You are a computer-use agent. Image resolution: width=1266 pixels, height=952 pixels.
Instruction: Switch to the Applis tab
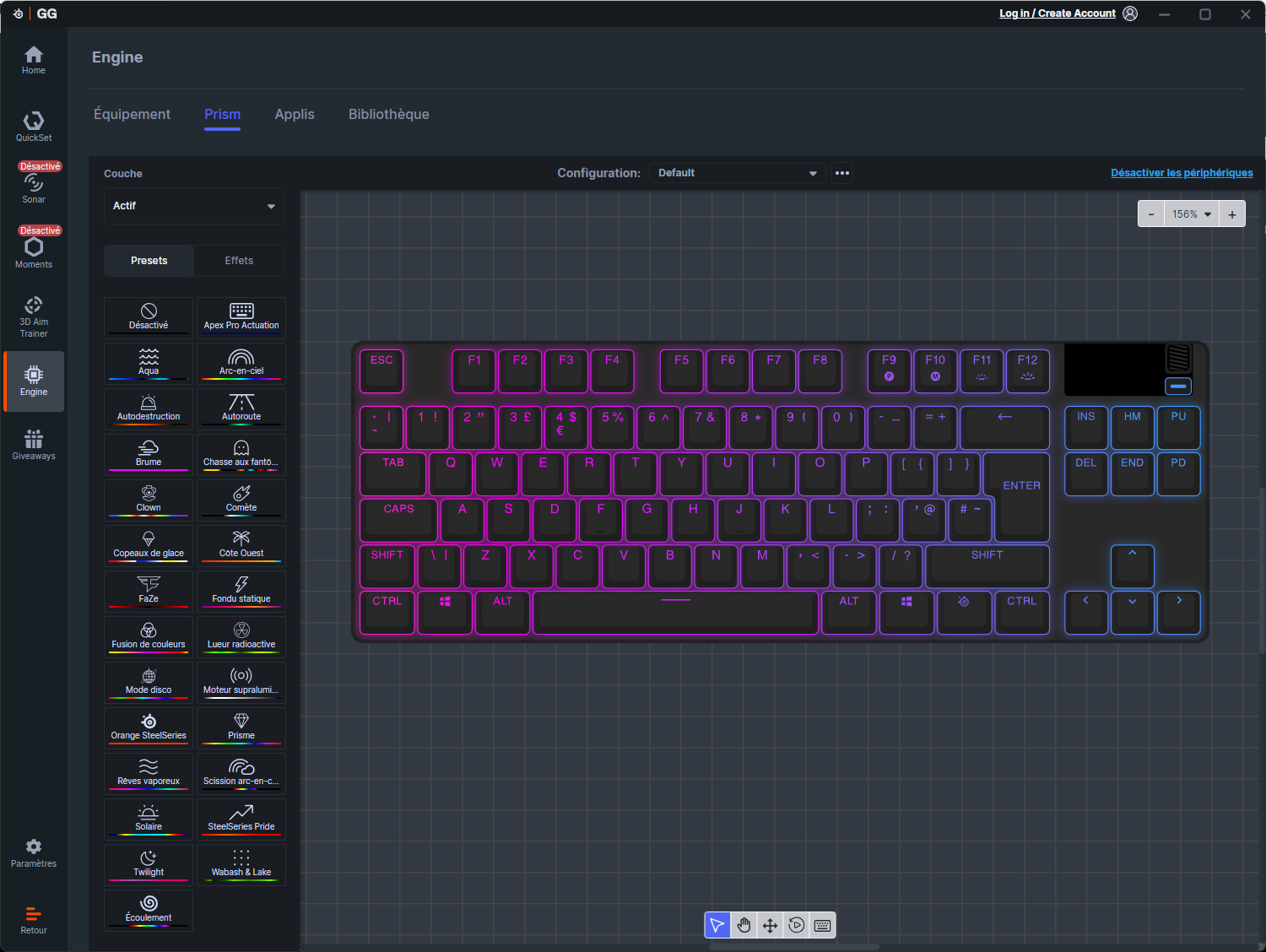pyautogui.click(x=295, y=114)
